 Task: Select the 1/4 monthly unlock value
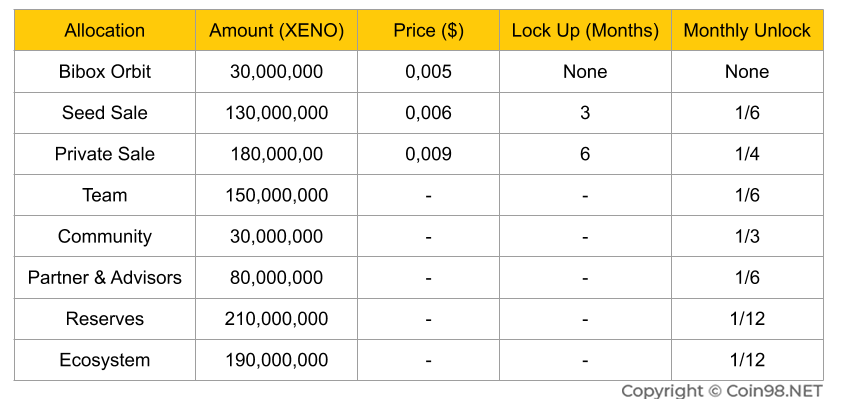point(747,155)
